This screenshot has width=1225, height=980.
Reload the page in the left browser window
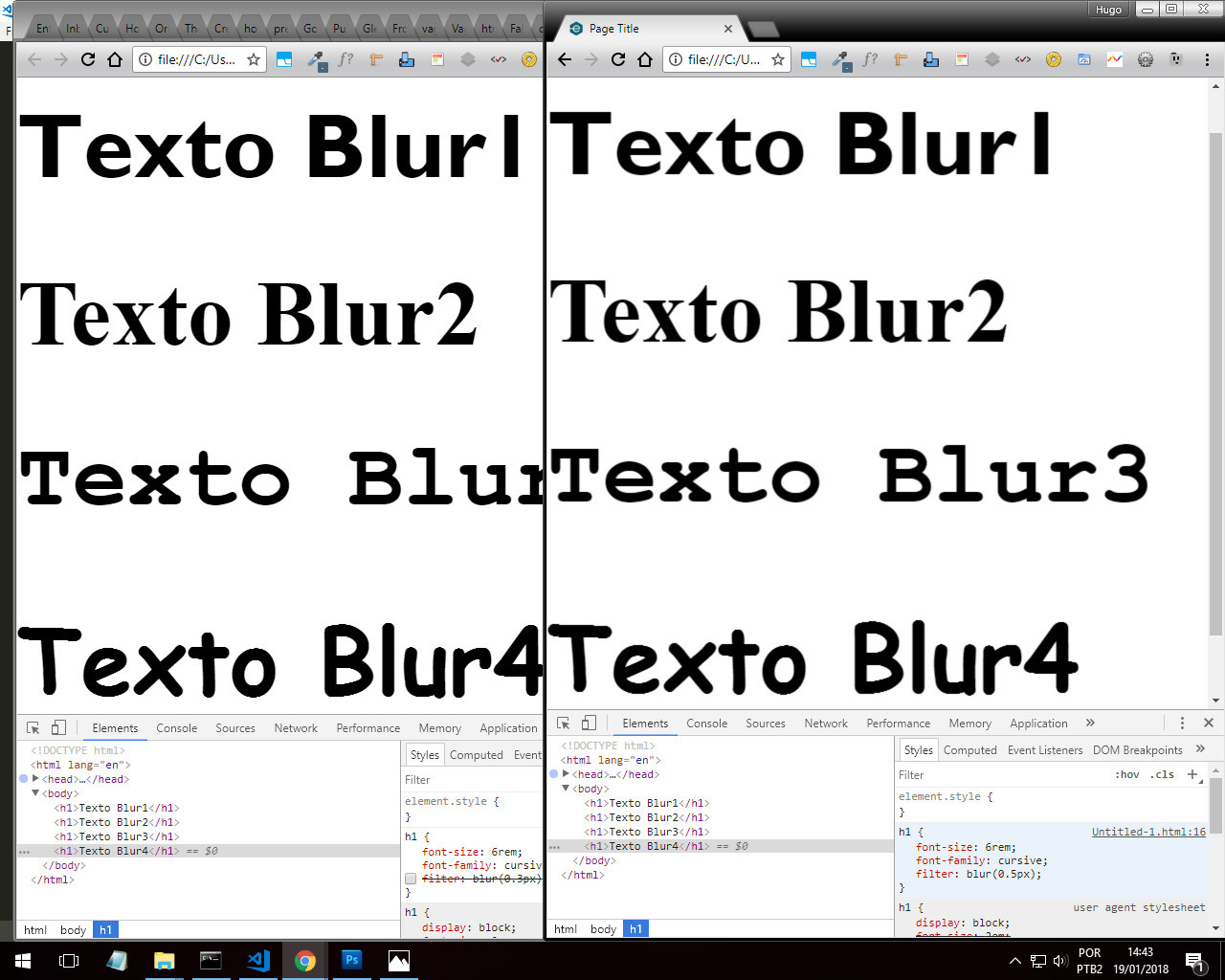(88, 59)
